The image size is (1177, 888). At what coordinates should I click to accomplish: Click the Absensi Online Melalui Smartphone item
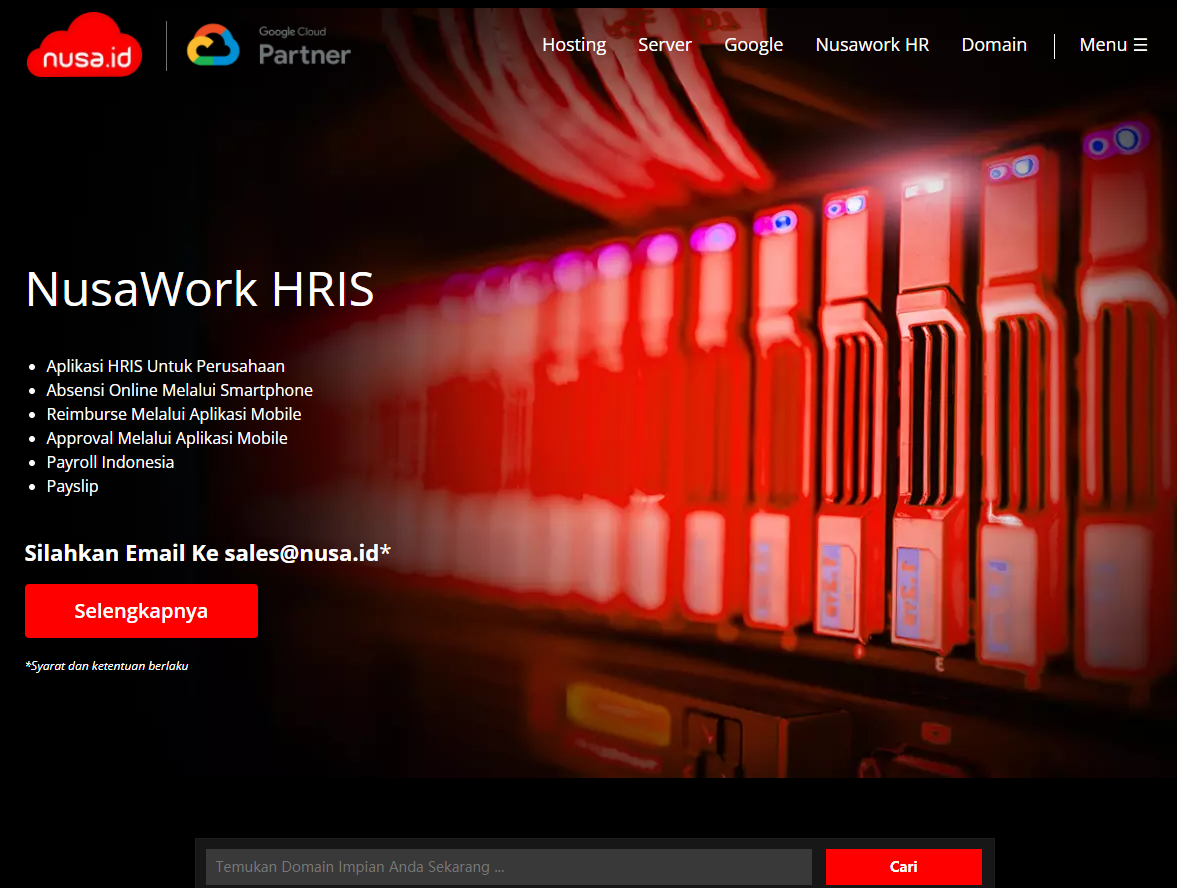179,390
